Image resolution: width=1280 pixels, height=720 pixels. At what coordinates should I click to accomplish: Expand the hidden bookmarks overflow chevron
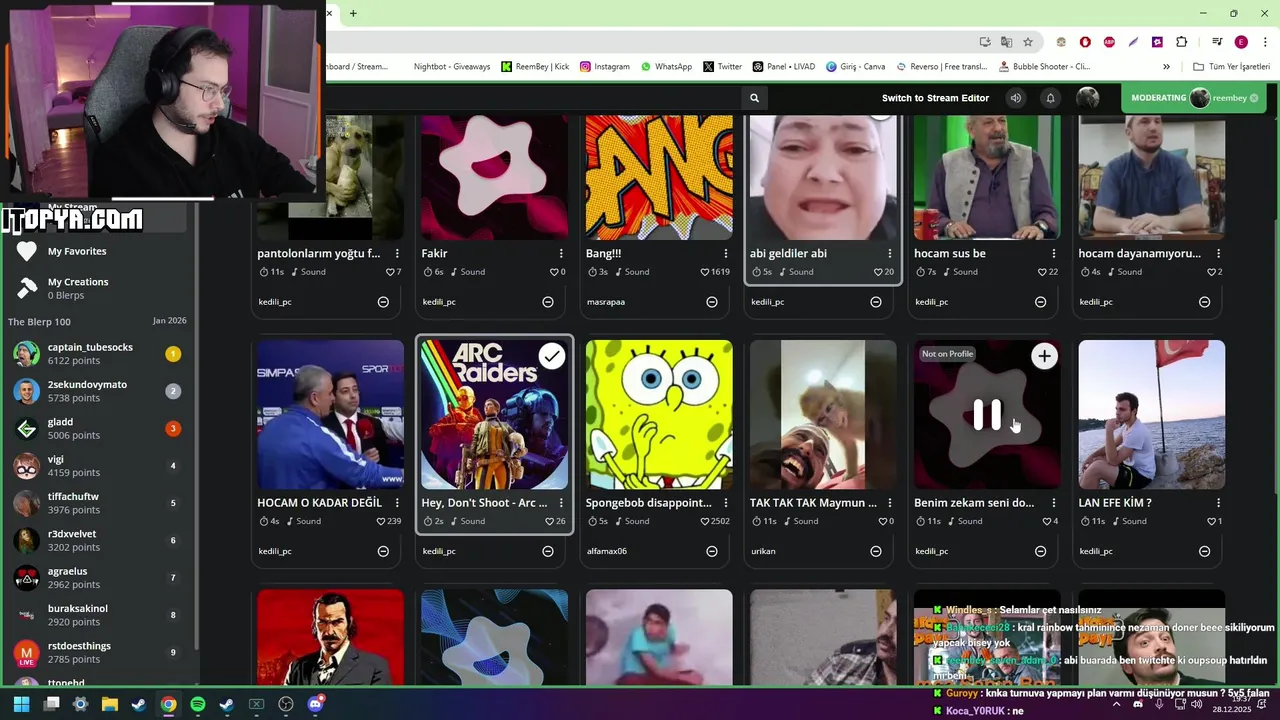point(1166,67)
